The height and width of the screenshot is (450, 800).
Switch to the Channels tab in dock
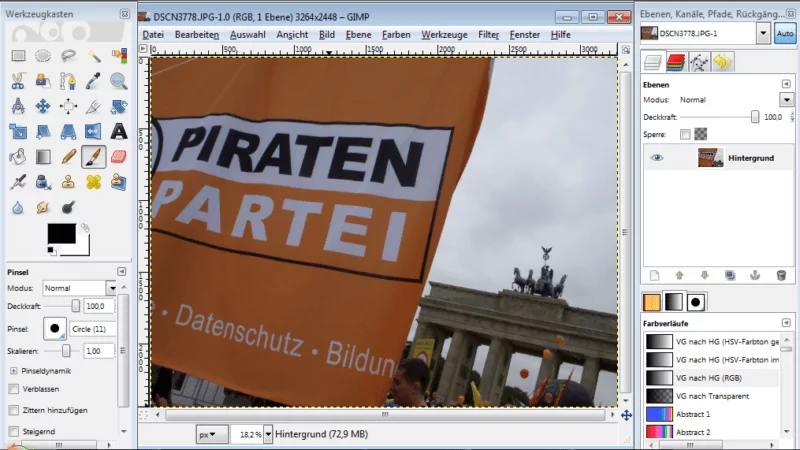676,63
